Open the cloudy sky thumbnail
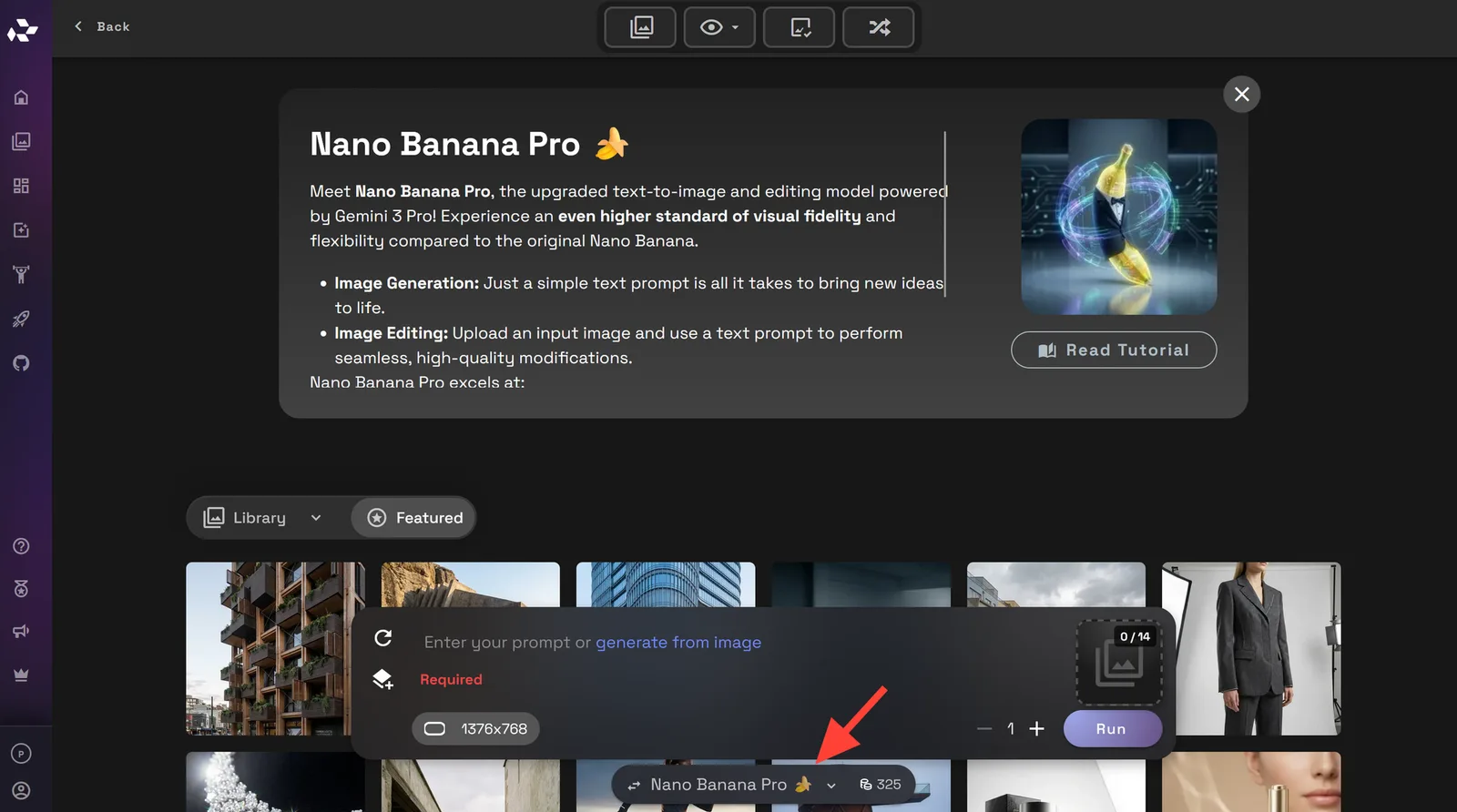The height and width of the screenshot is (812, 1457). 1056,584
